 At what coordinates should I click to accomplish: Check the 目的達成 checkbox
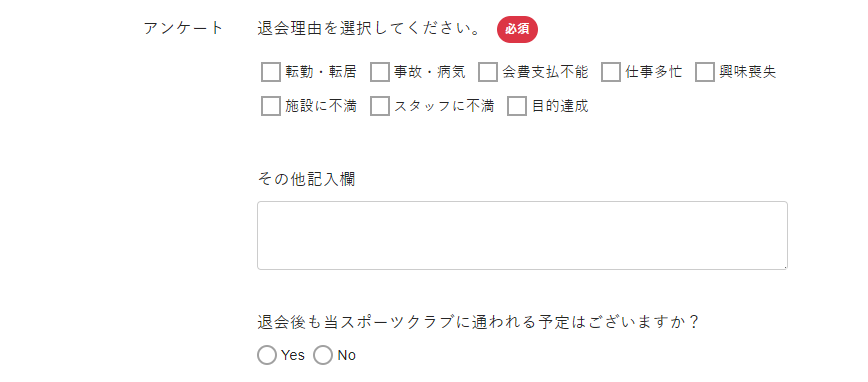click(x=517, y=106)
